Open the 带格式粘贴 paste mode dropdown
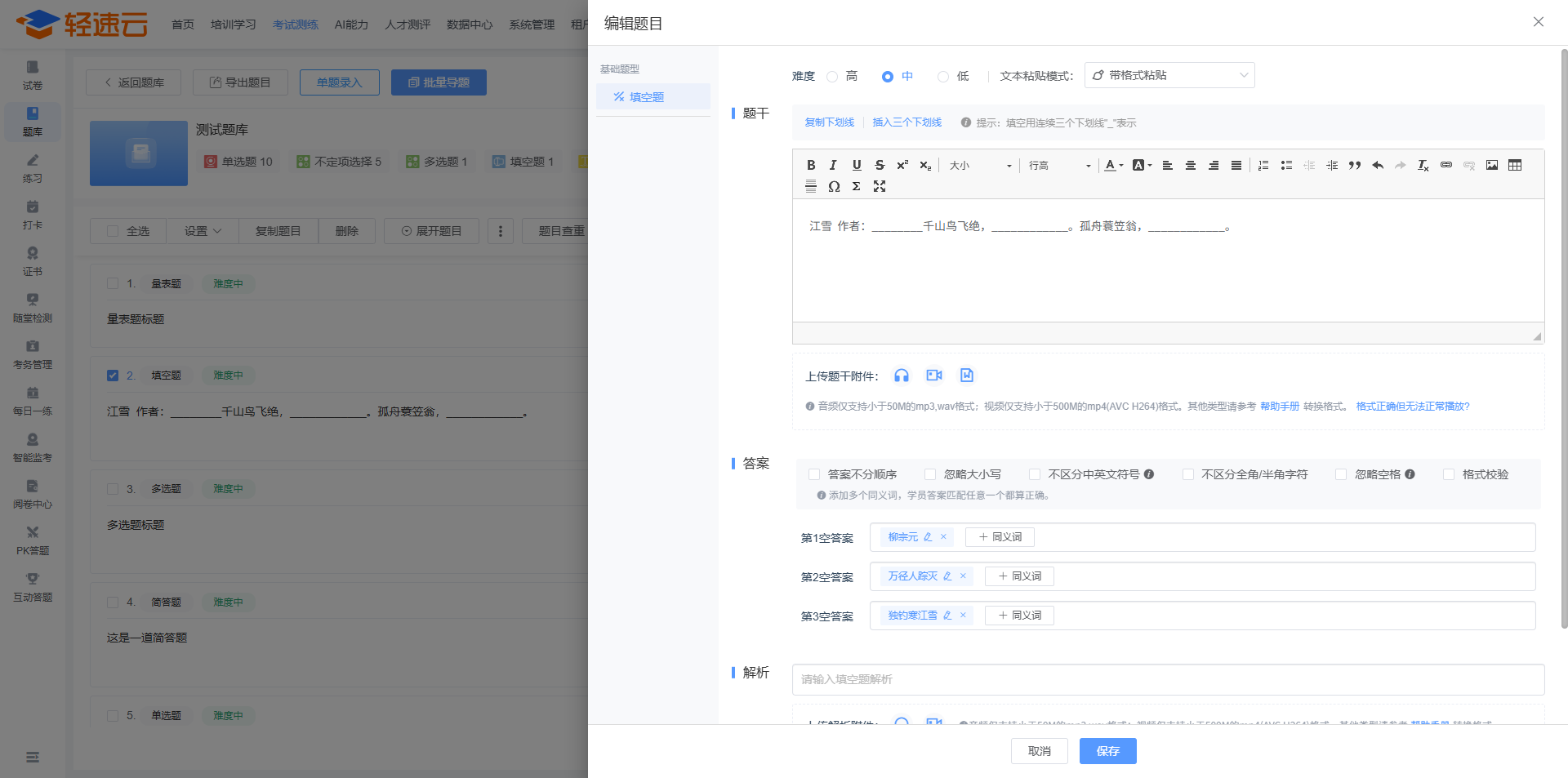The height and width of the screenshot is (778, 1568). click(x=1169, y=75)
